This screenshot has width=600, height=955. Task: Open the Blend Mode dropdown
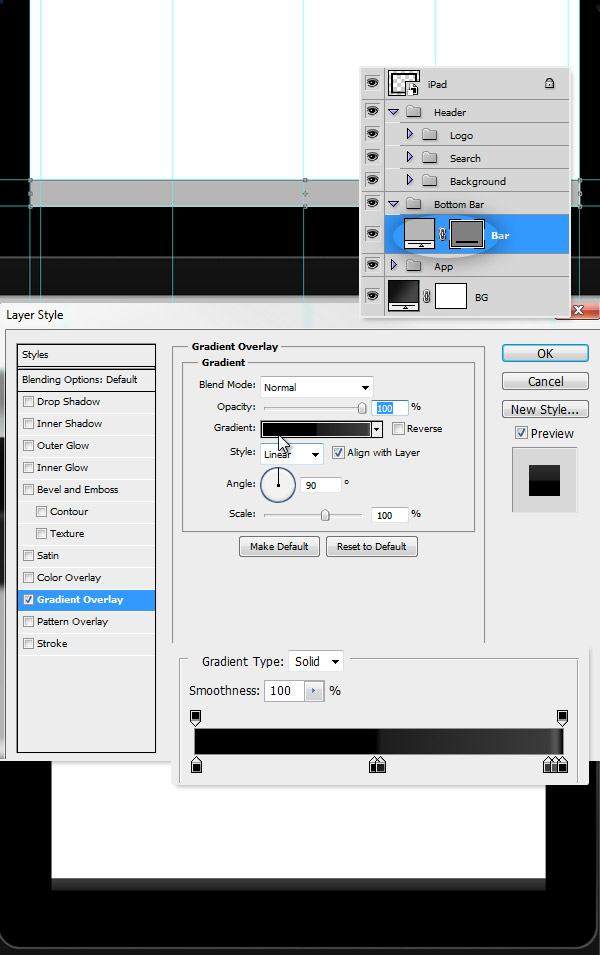[x=316, y=387]
